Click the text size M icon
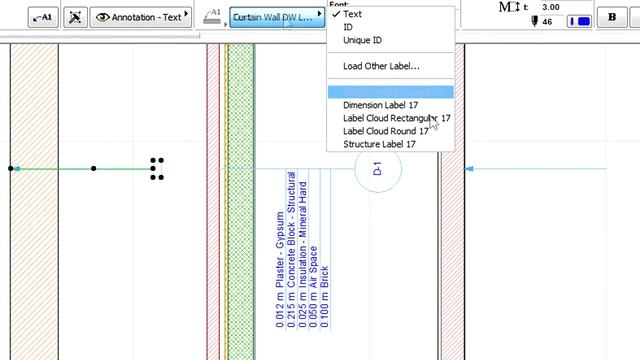Viewport: 640px width, 360px height. 509,7
